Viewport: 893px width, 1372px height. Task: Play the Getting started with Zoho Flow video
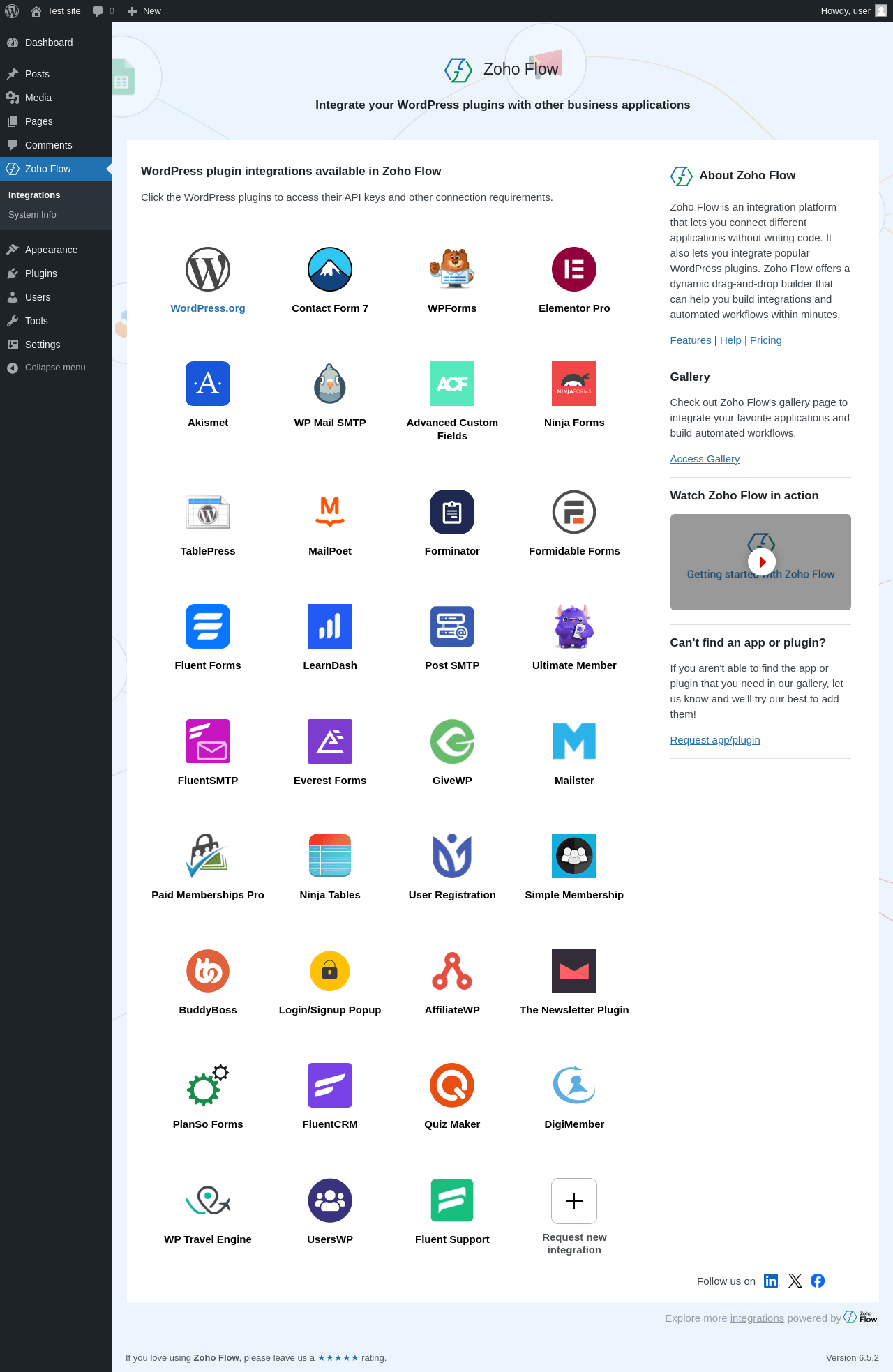pos(762,561)
